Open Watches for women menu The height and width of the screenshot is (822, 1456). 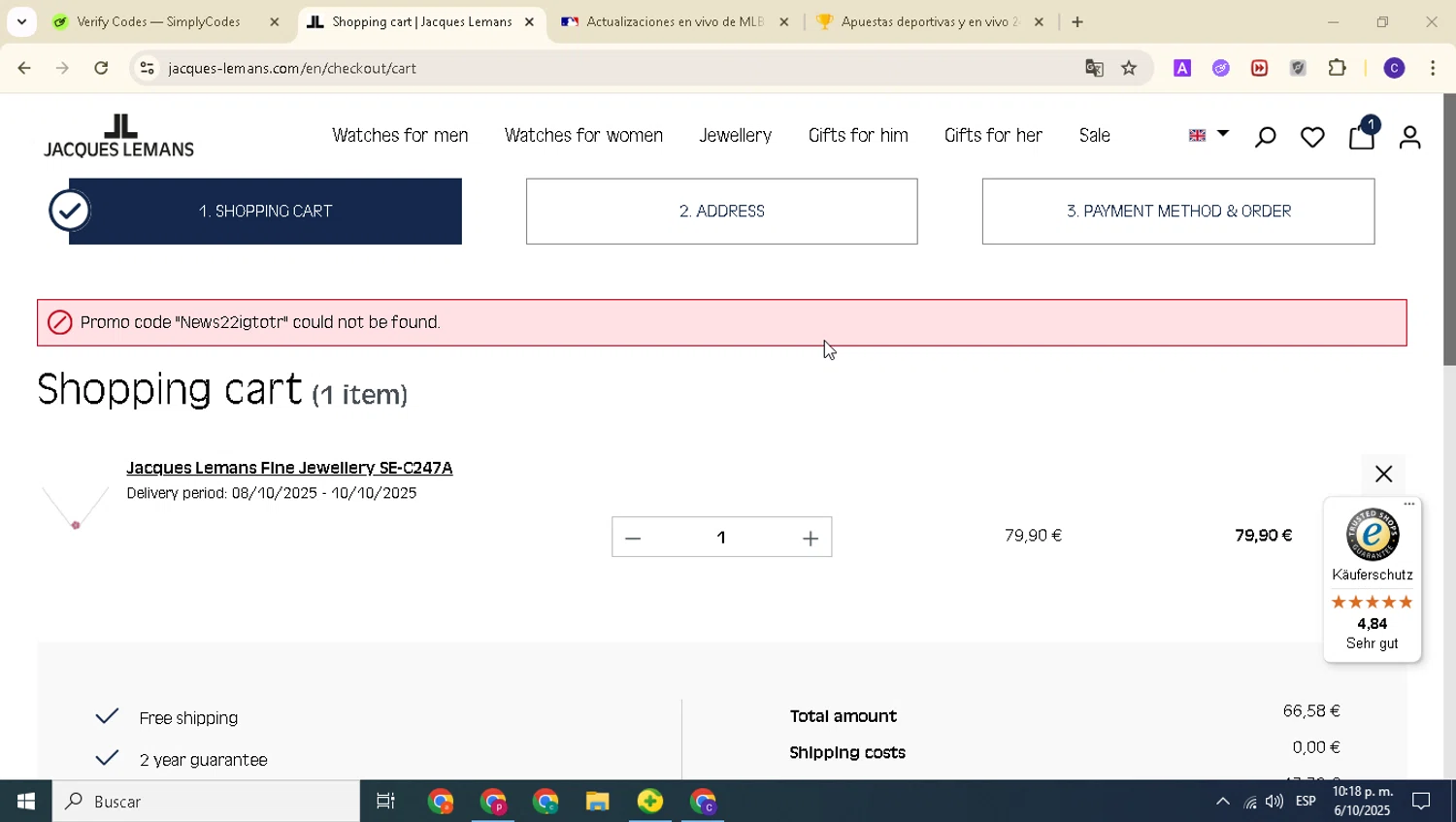[x=583, y=136]
